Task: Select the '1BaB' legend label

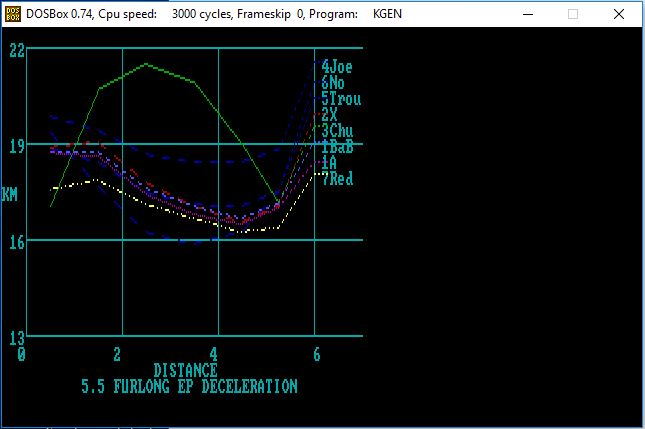Action: click(x=337, y=147)
